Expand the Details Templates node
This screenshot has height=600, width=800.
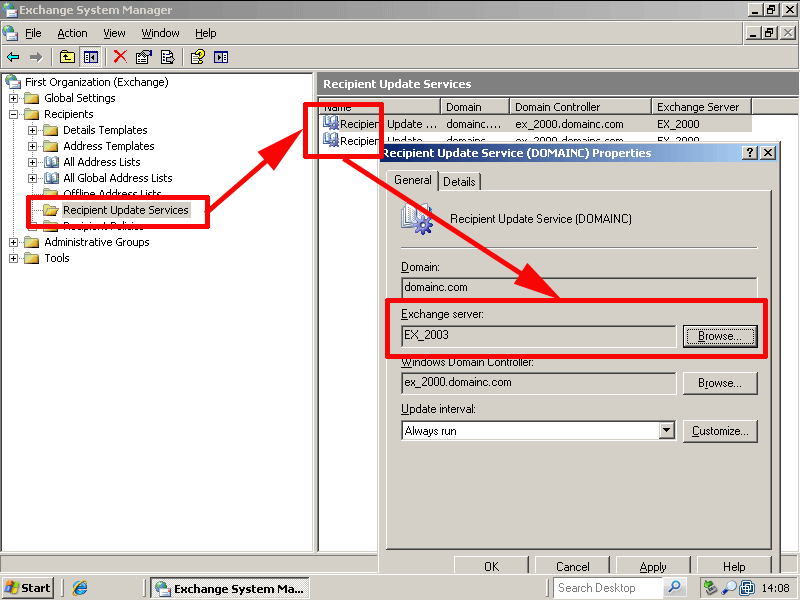(x=33, y=130)
